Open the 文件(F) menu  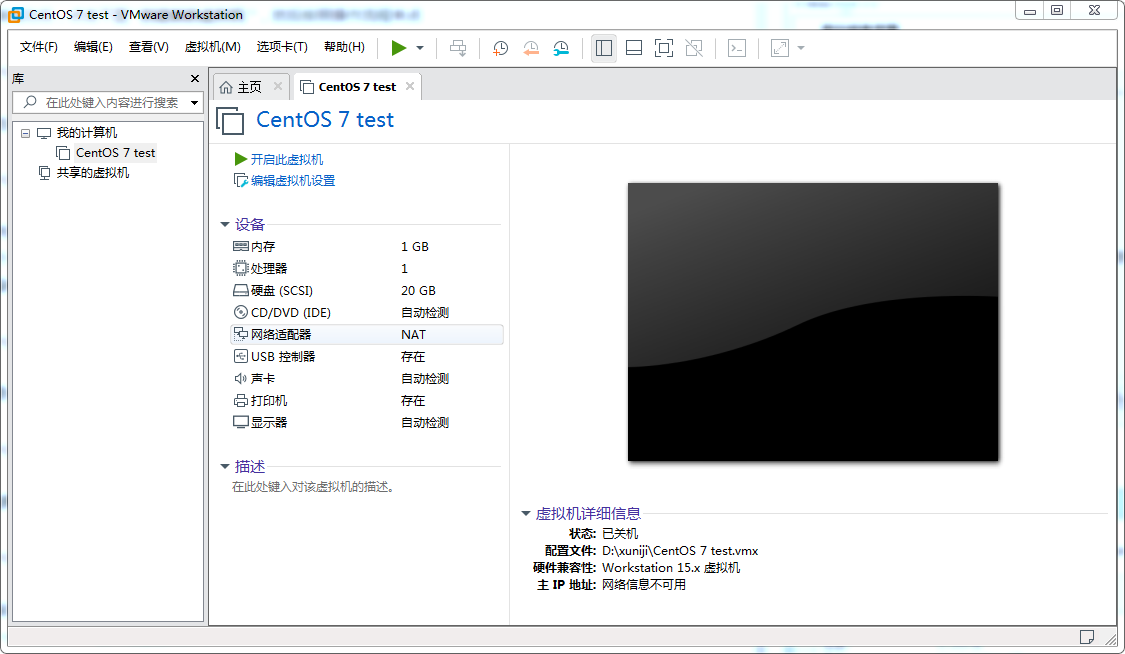(x=39, y=47)
